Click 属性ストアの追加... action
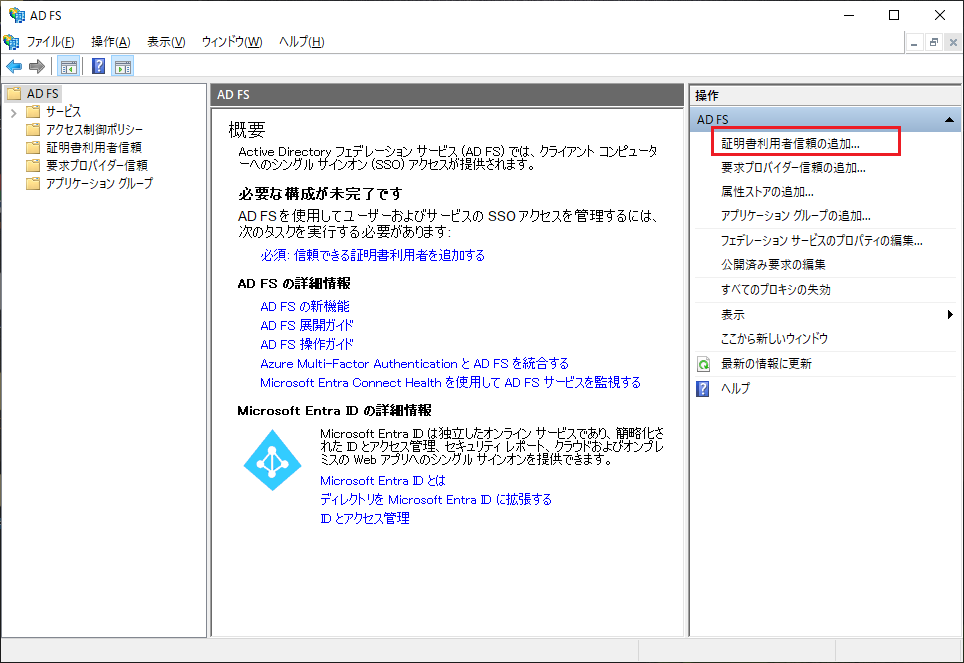 (767, 192)
